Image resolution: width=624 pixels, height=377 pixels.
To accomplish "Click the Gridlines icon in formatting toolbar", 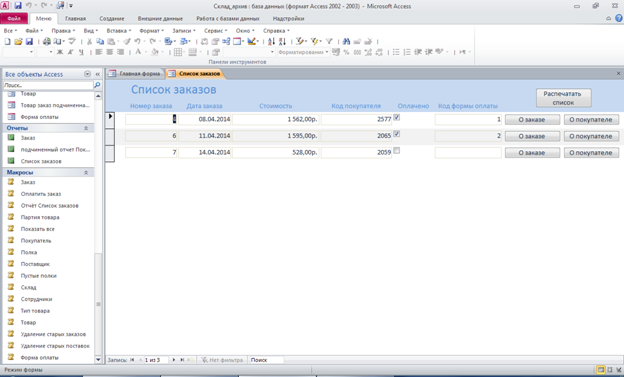I will [x=178, y=52].
